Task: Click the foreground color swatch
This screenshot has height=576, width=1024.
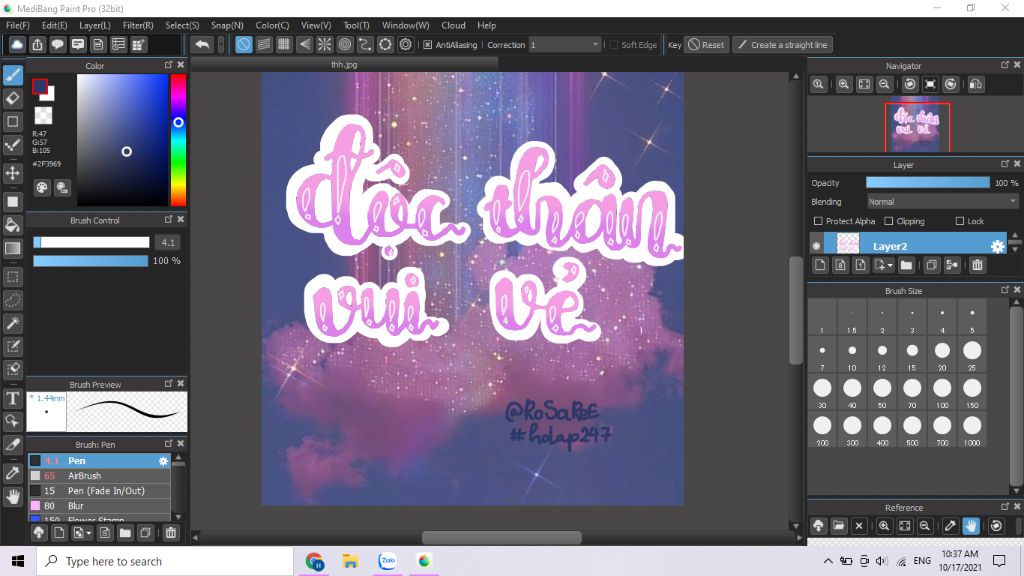Action: pyautogui.click(x=40, y=86)
